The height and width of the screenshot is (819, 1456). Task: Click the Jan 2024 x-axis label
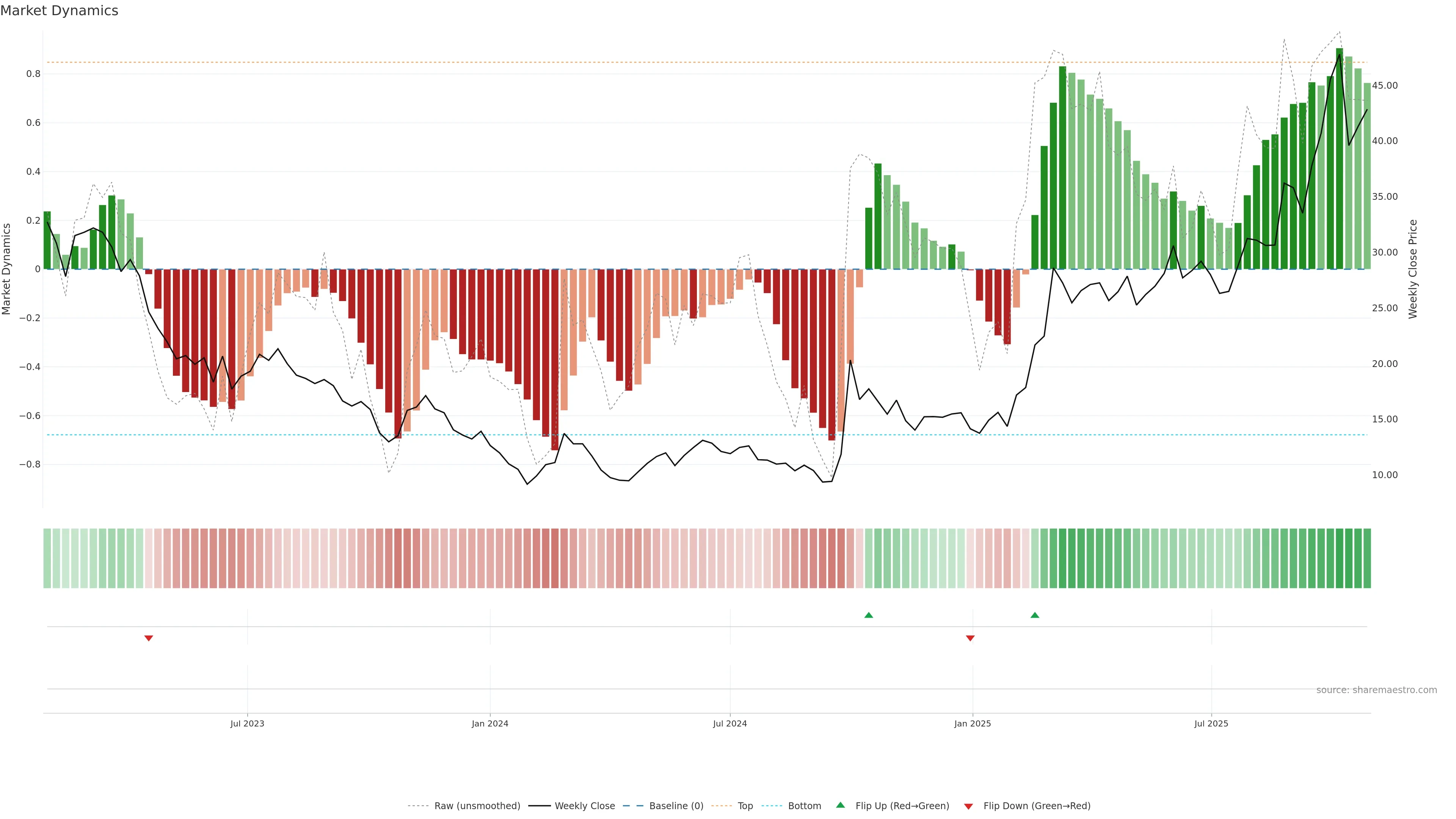pos(490,723)
